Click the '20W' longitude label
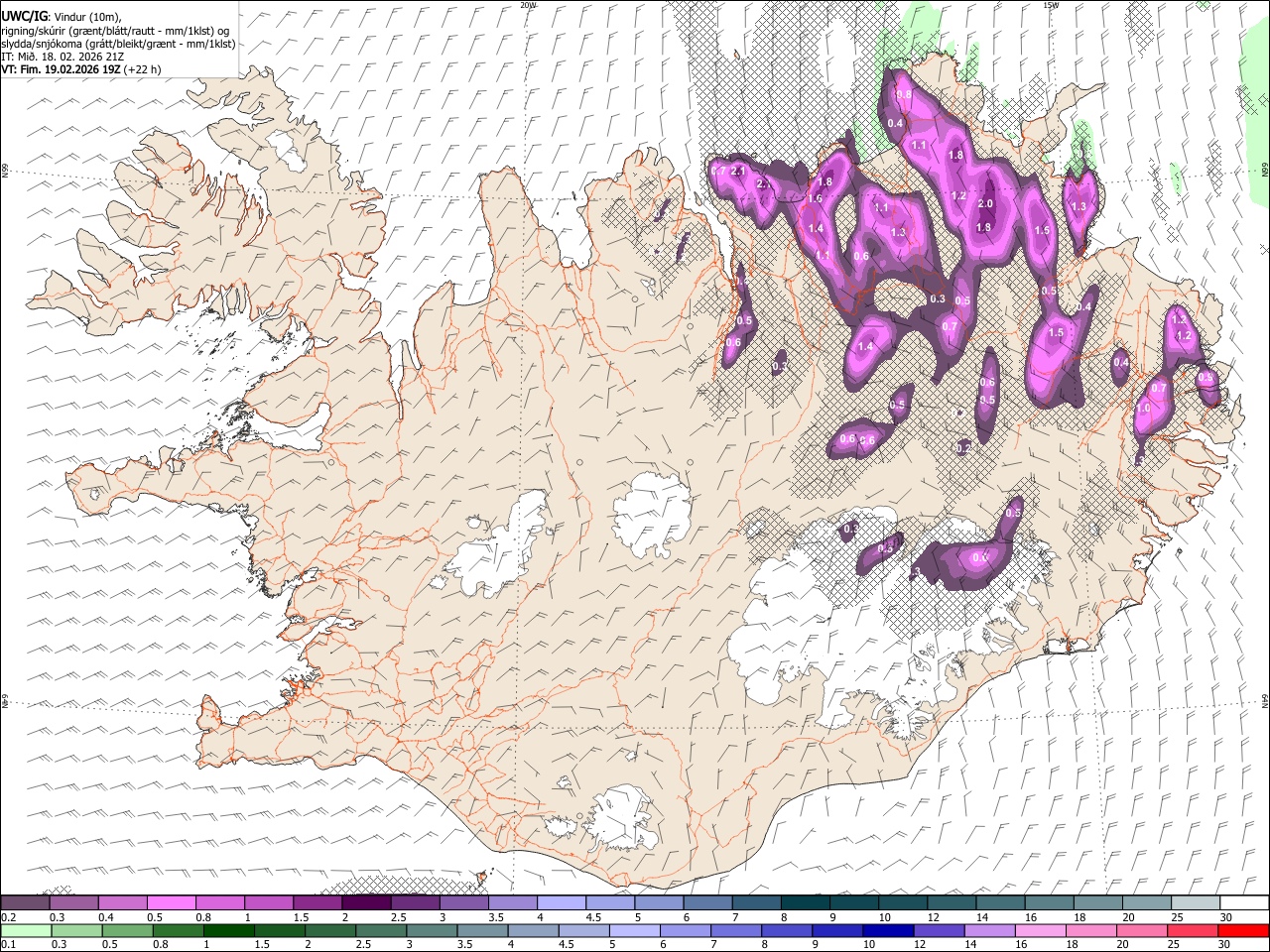This screenshot has width=1270, height=952. (528, 5)
